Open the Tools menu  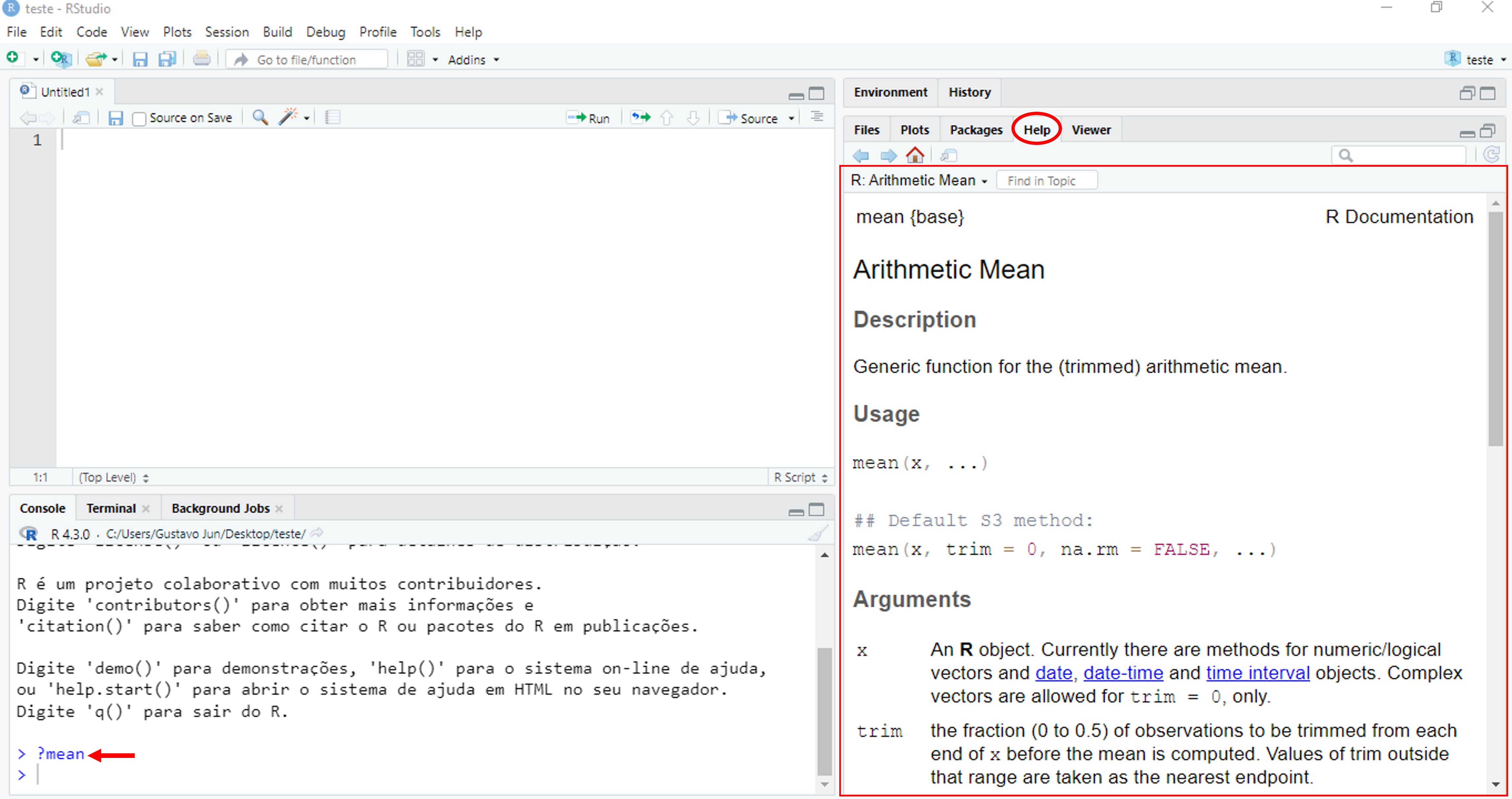pos(425,32)
